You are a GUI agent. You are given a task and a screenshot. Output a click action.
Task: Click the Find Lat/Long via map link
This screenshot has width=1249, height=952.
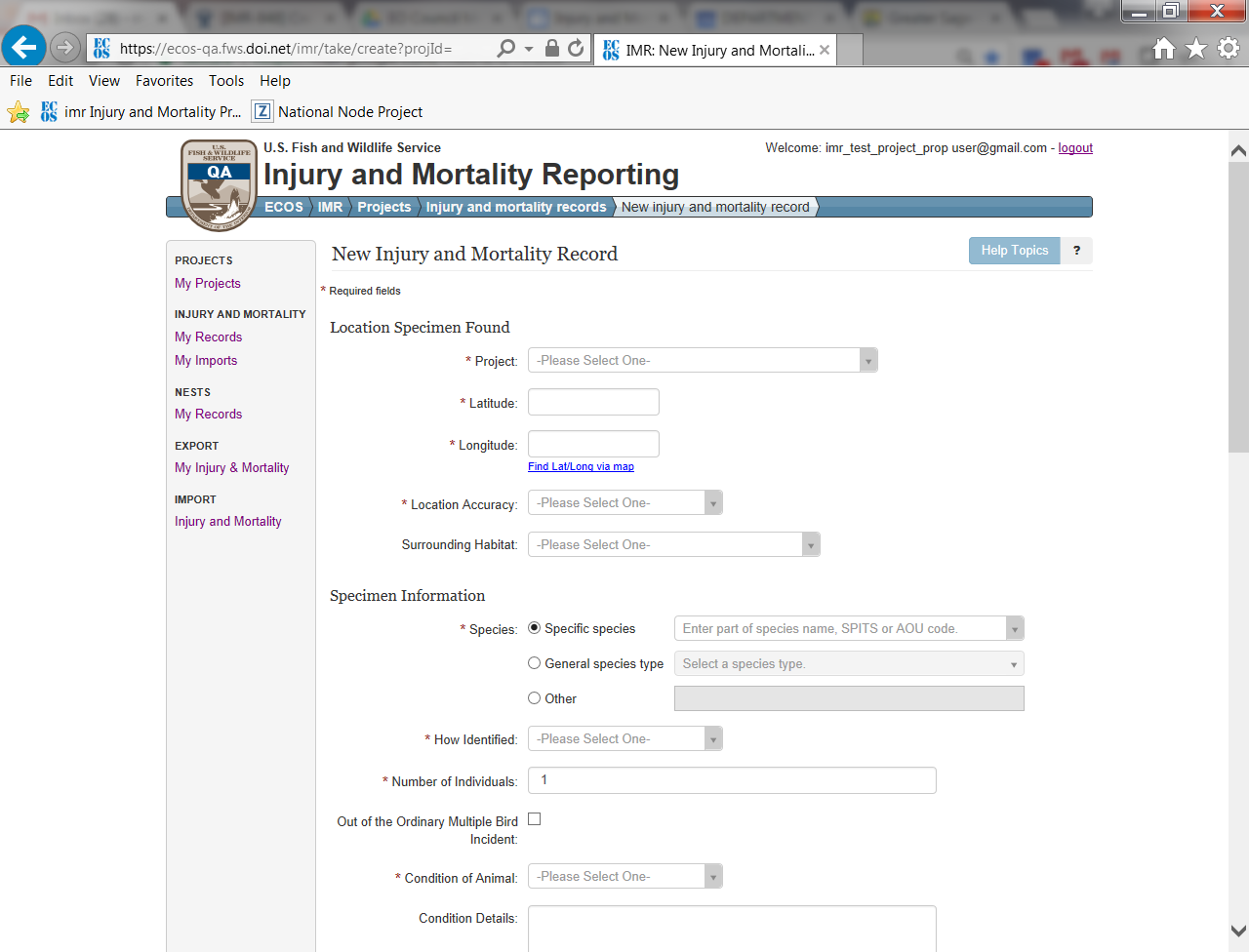(581, 466)
